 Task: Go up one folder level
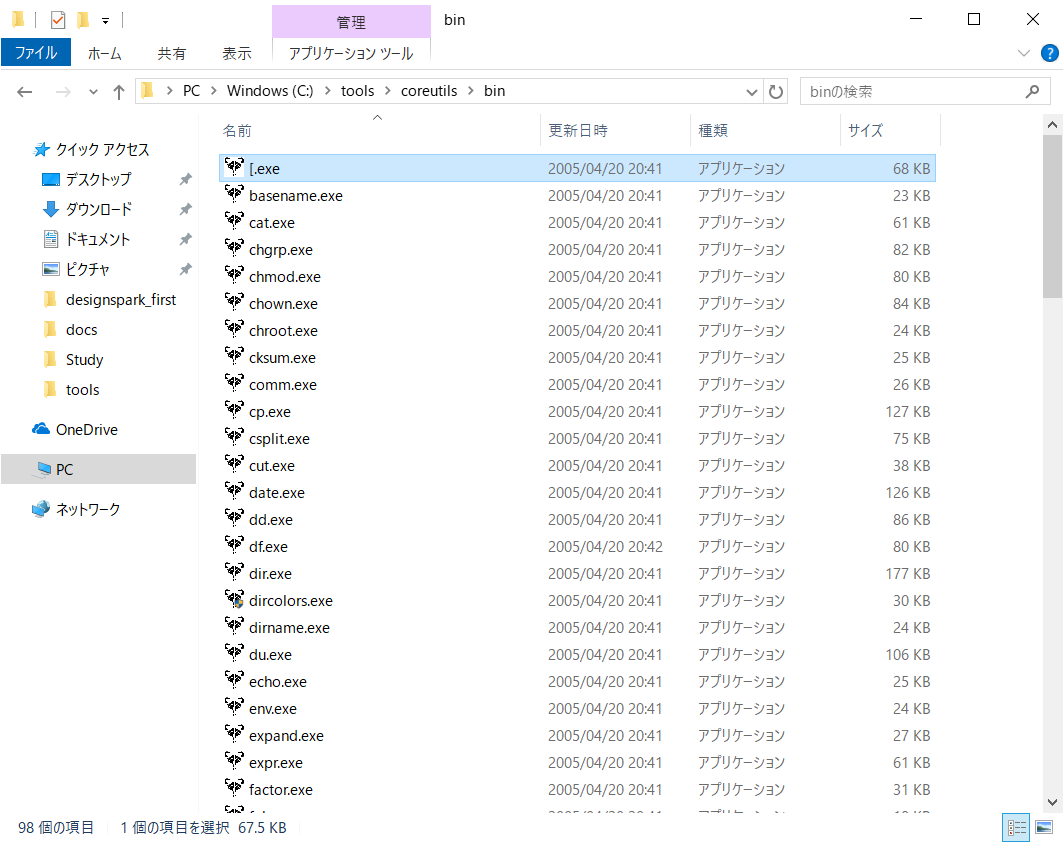point(119,92)
